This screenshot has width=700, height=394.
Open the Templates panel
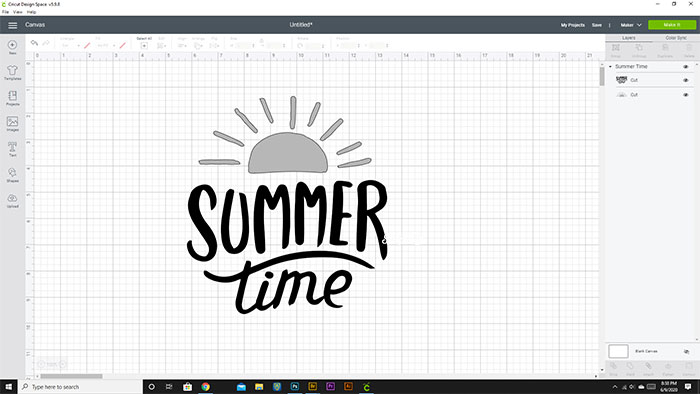[12, 72]
